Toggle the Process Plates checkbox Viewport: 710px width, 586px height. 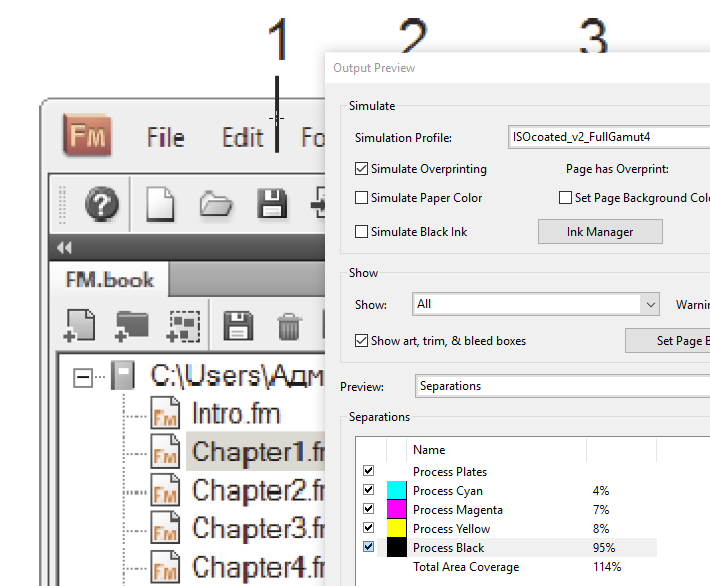tap(369, 471)
